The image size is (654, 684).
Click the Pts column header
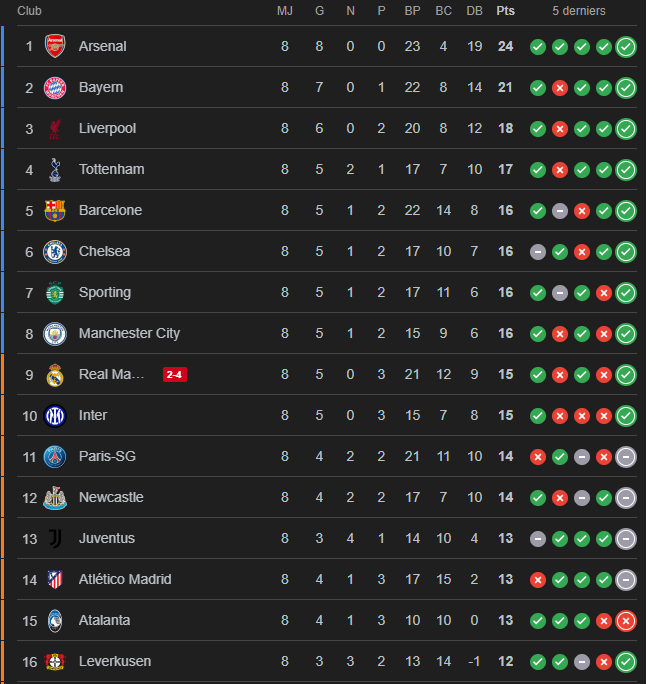(505, 11)
